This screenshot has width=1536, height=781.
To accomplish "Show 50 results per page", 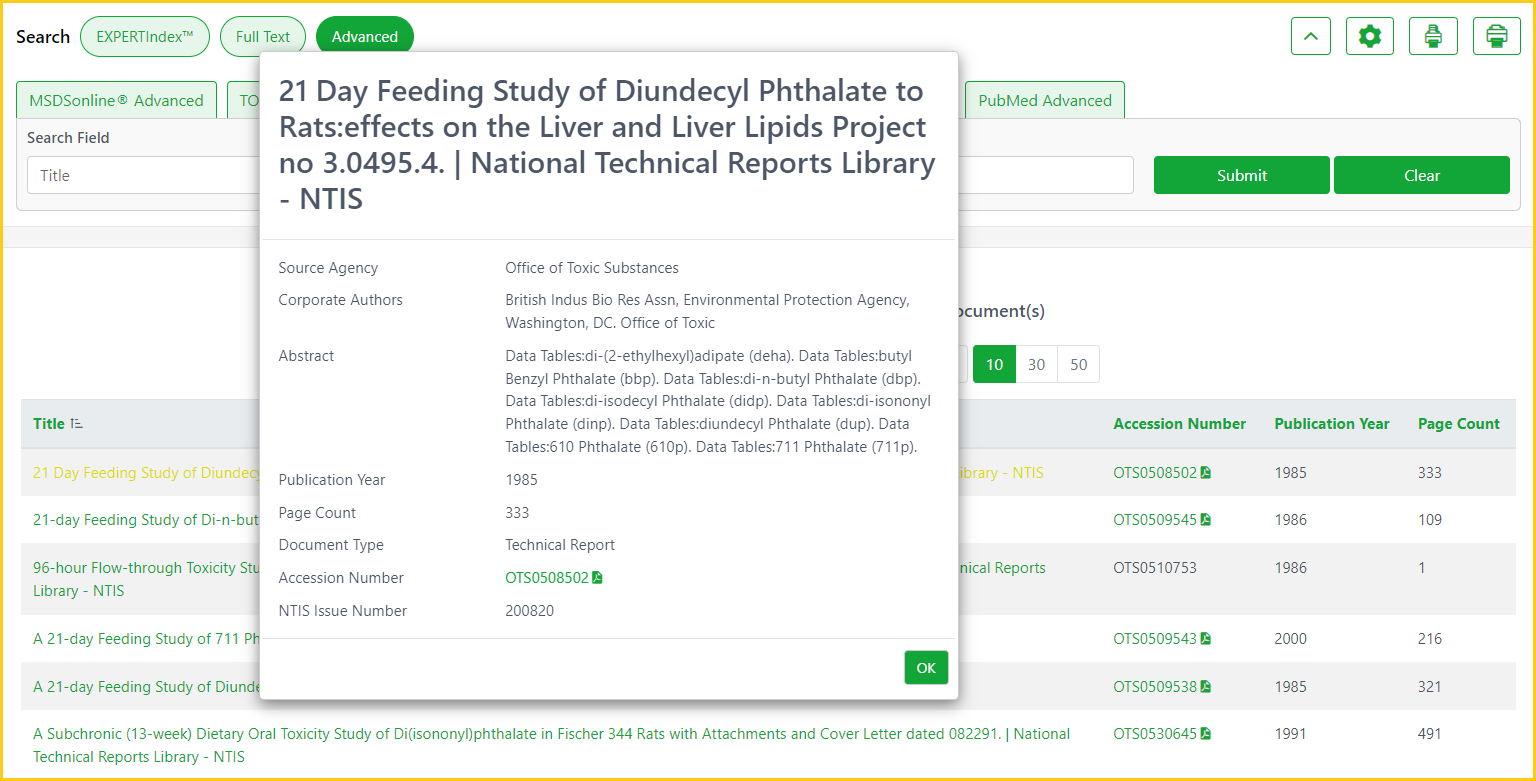I will pos(1078,365).
